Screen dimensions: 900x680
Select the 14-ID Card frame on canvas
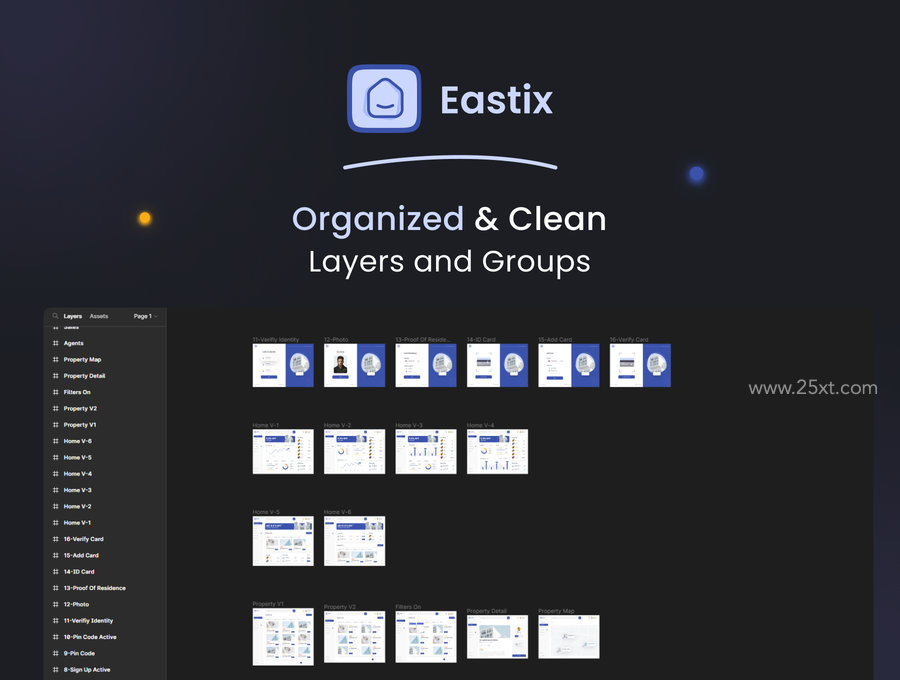pyautogui.click(x=498, y=366)
